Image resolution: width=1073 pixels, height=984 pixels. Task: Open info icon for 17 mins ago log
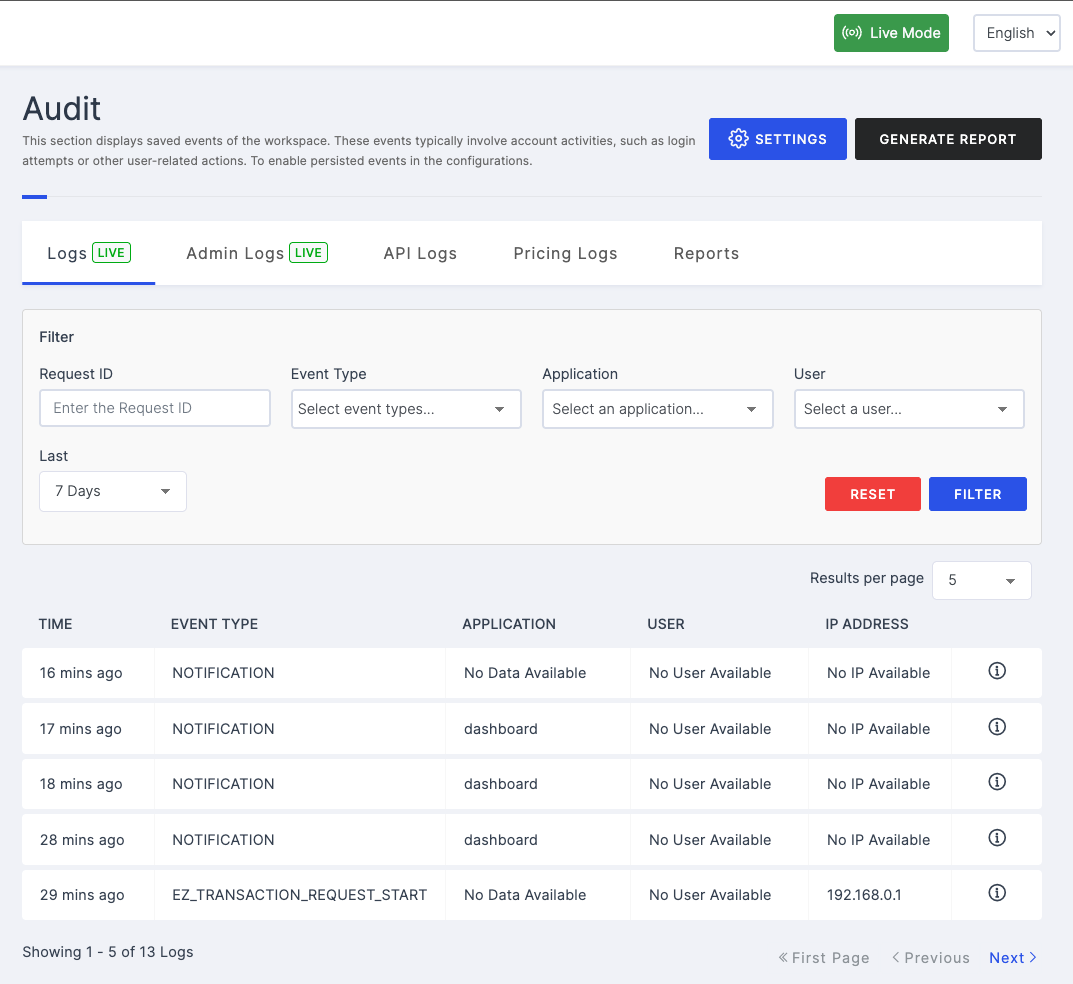click(x=996, y=728)
